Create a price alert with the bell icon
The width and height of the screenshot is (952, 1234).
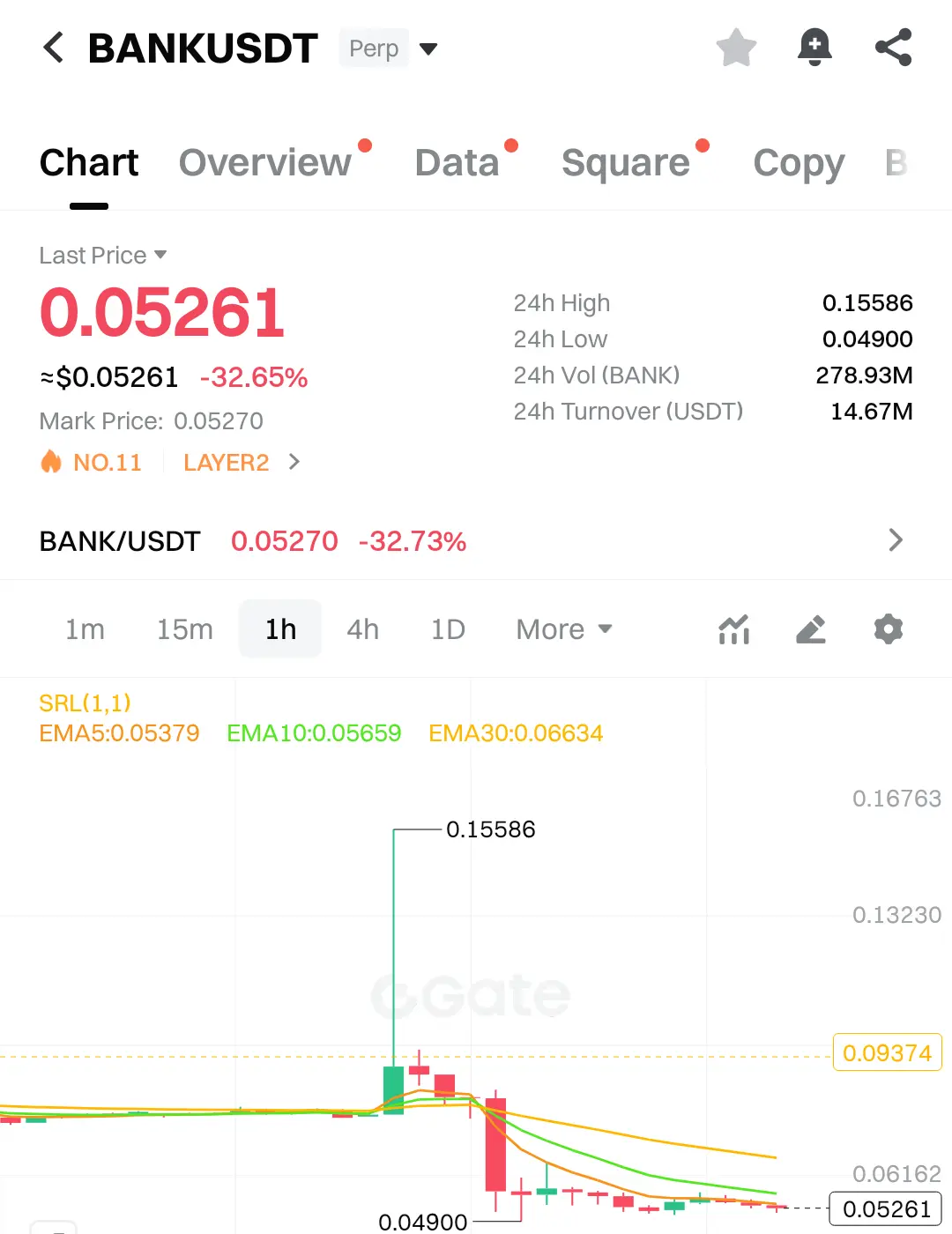point(814,48)
